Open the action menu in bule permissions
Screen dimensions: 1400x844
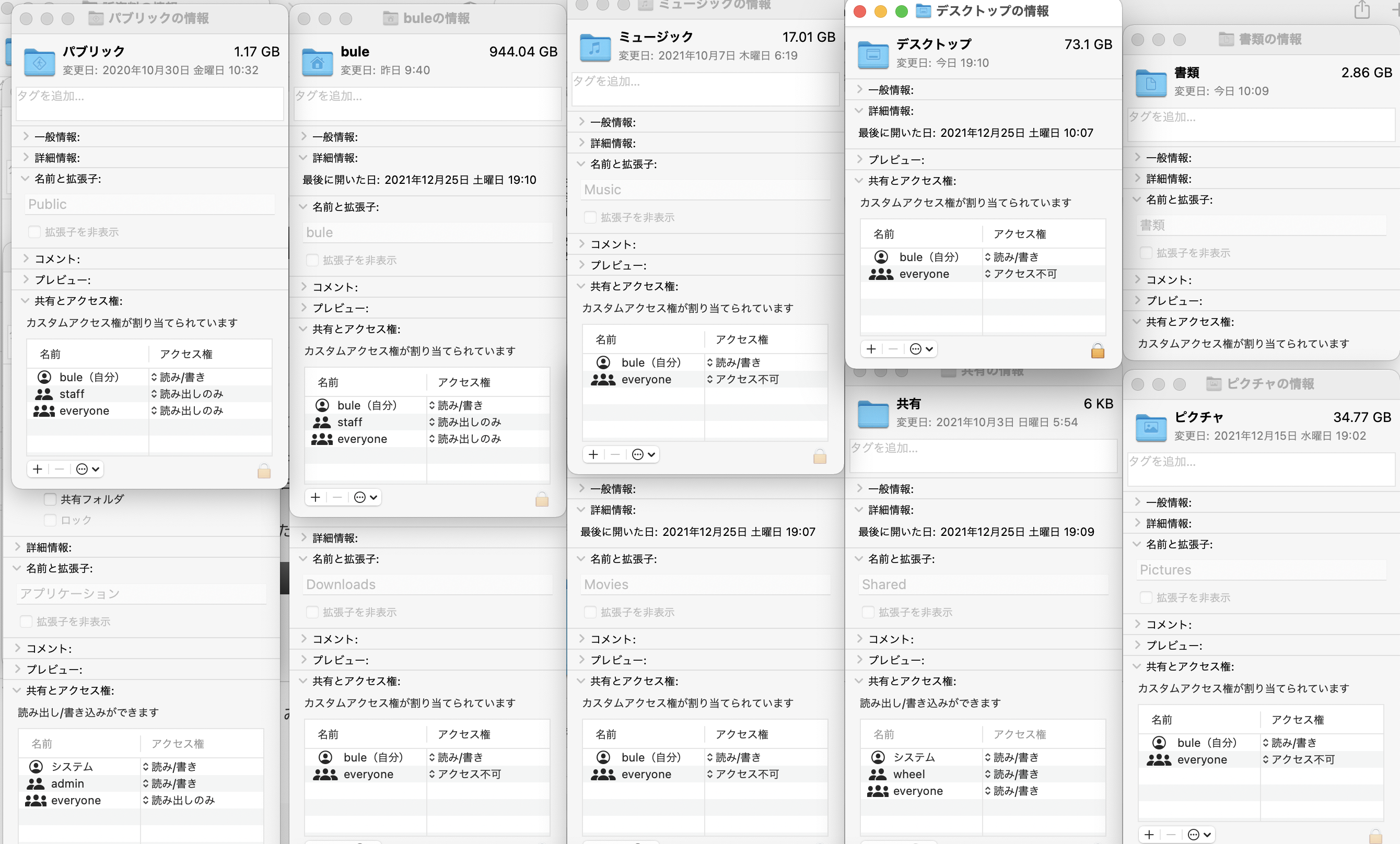[365, 498]
